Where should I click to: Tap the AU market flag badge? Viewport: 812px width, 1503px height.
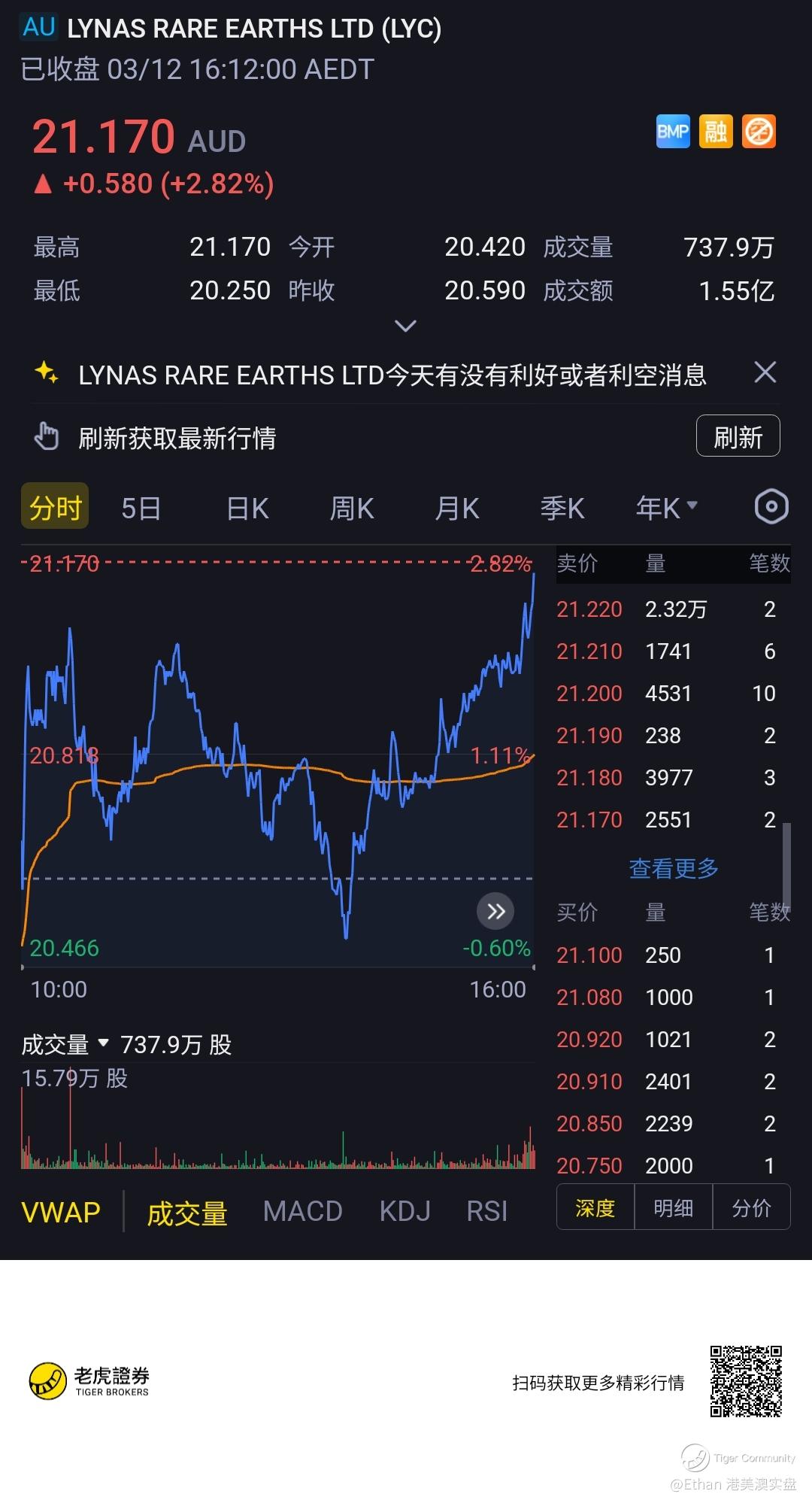pos(39,28)
